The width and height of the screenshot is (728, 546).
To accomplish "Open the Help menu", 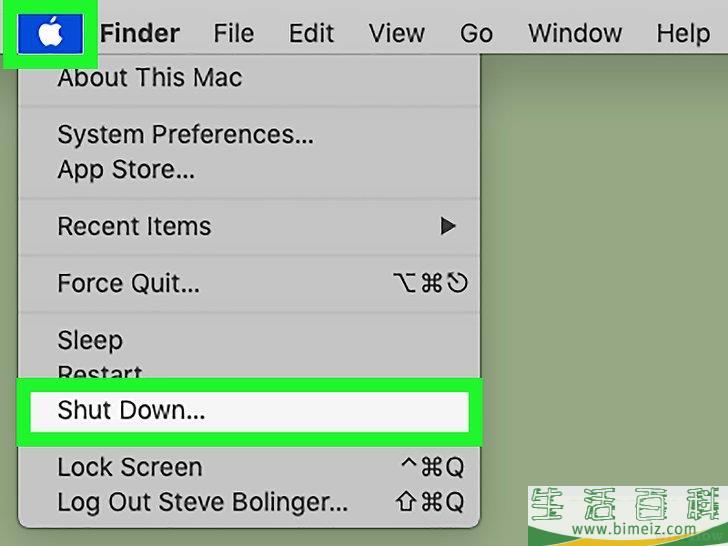I will pos(683,33).
